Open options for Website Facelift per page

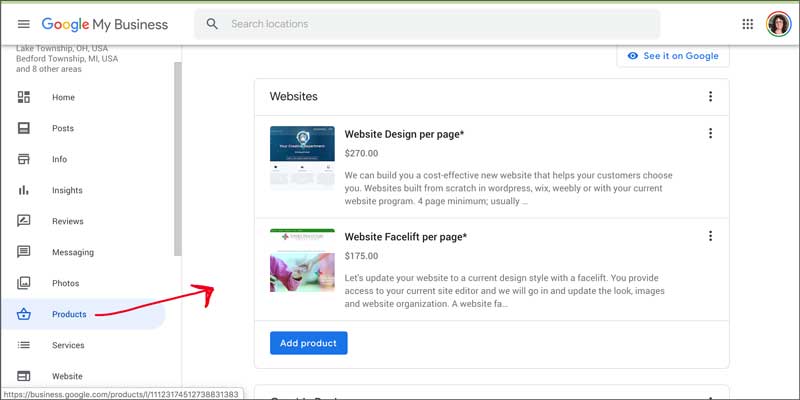point(710,236)
